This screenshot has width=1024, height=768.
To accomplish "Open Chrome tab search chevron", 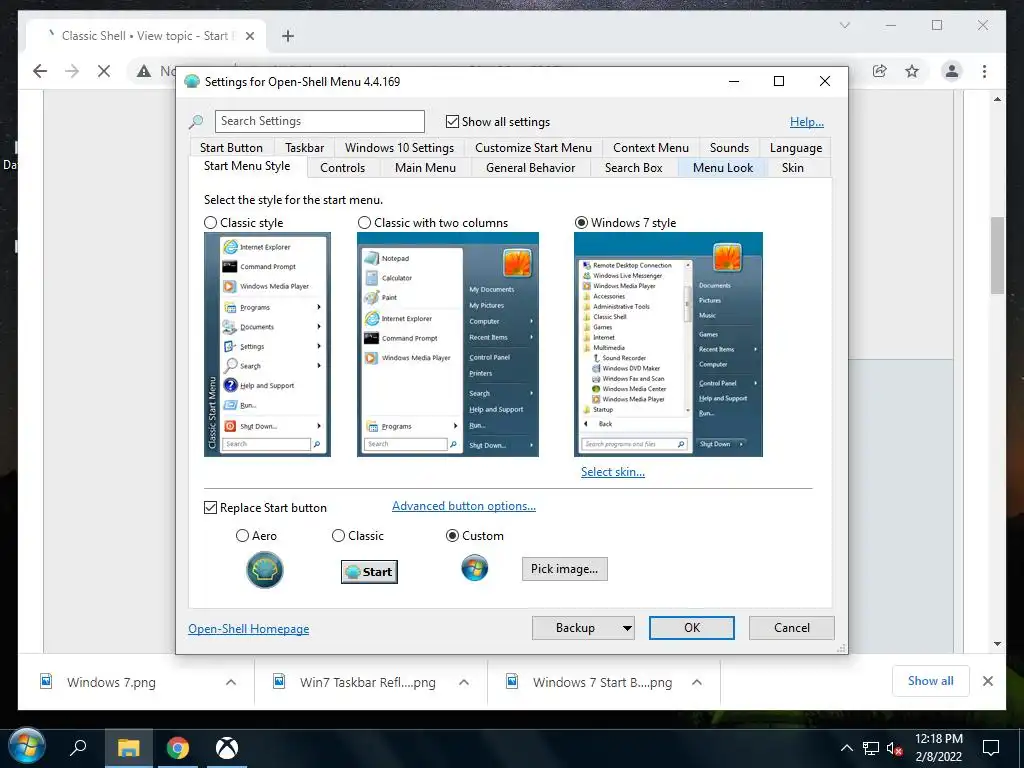I will 844,25.
